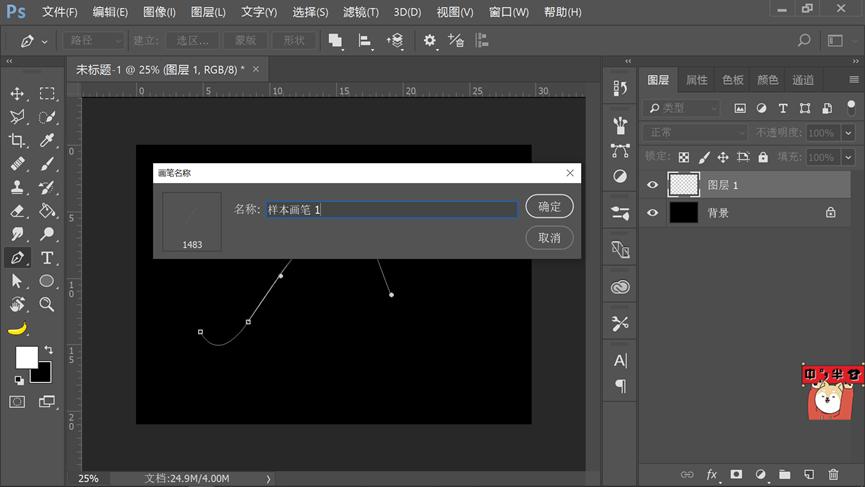Open the fill 100% dropdown arrow
This screenshot has height=487, width=865.
coord(848,157)
